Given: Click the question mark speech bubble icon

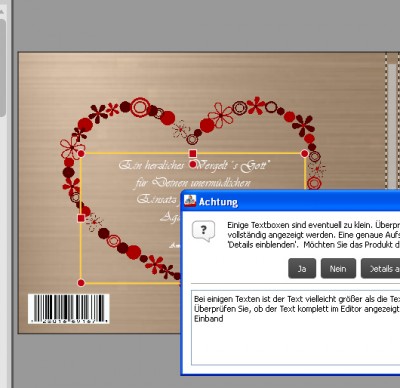Looking at the screenshot, I should (x=203, y=231).
